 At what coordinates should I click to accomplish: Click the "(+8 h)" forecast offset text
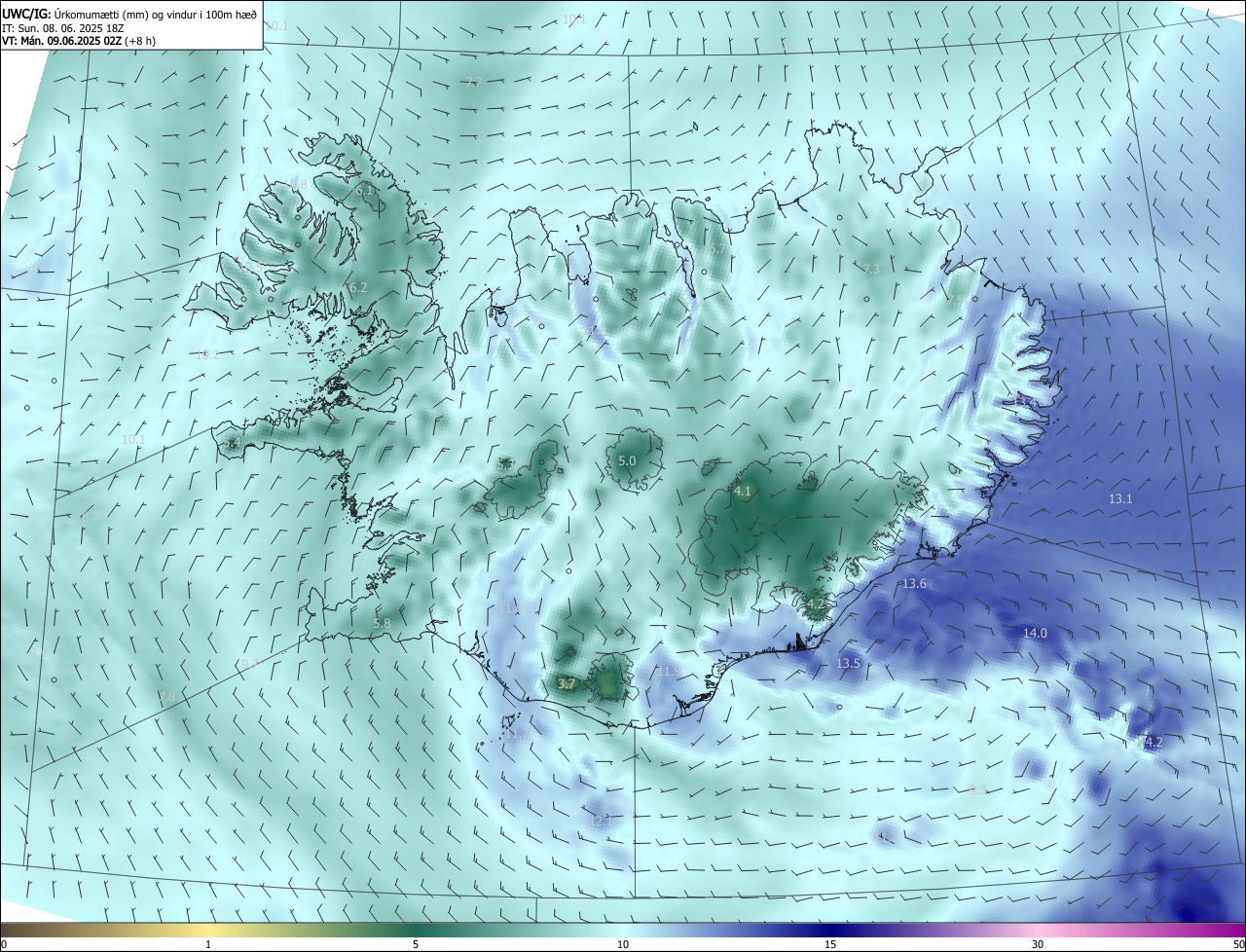click(x=140, y=41)
